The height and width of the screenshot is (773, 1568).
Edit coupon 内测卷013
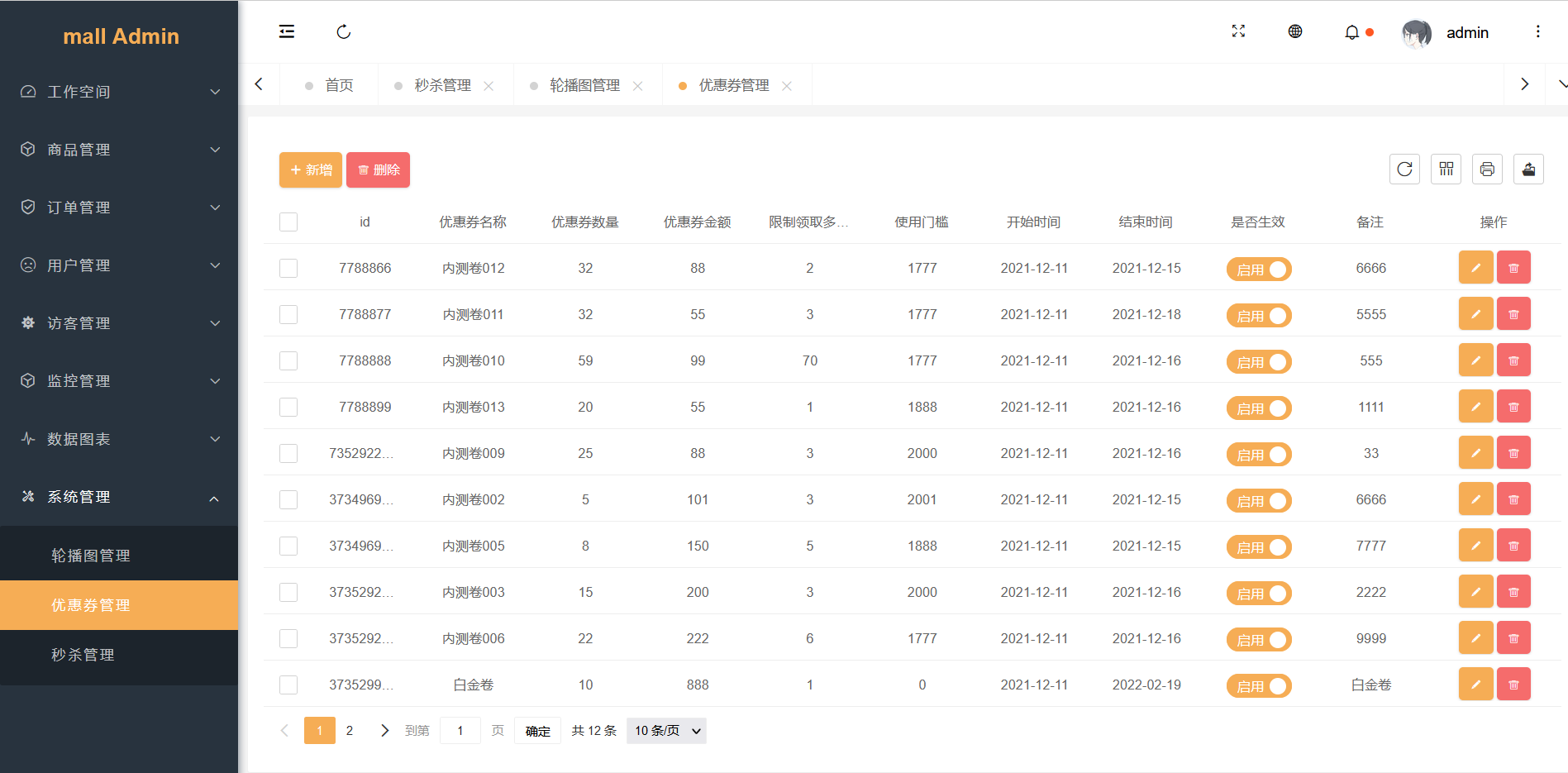(x=1476, y=406)
